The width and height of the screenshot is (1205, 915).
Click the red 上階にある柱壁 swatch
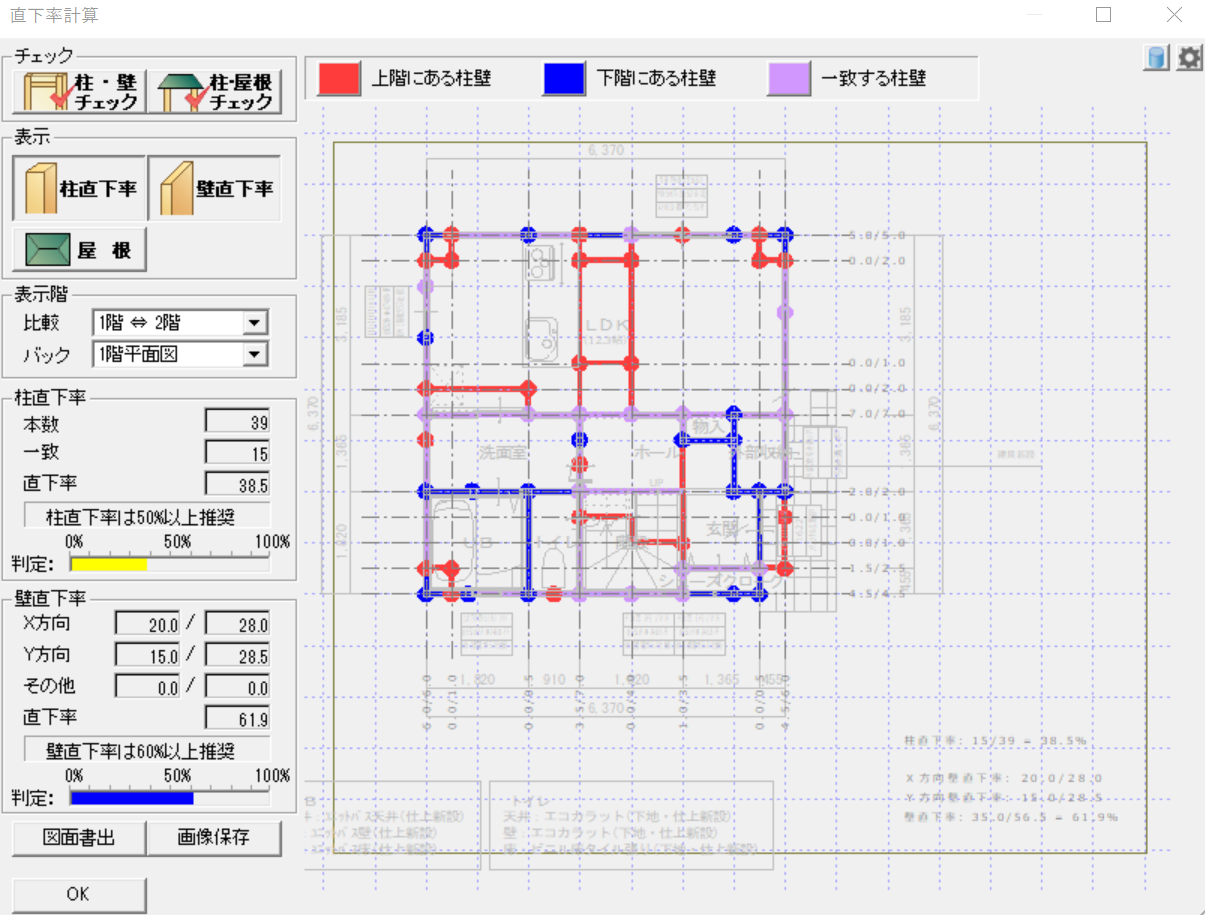click(338, 79)
